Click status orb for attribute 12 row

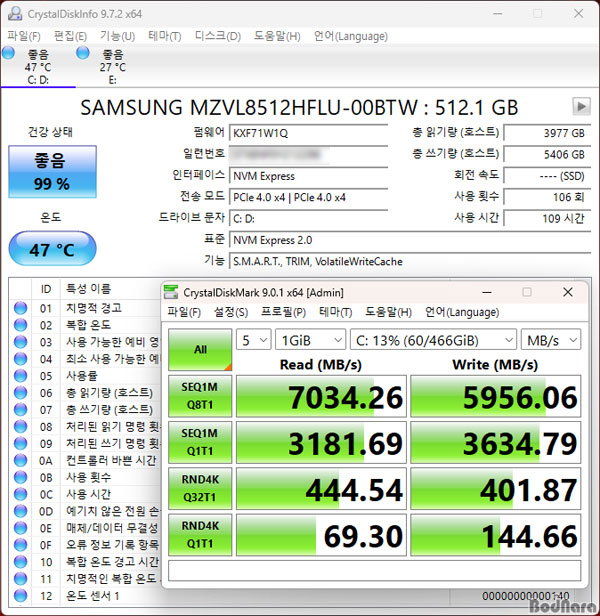click(x=20, y=596)
